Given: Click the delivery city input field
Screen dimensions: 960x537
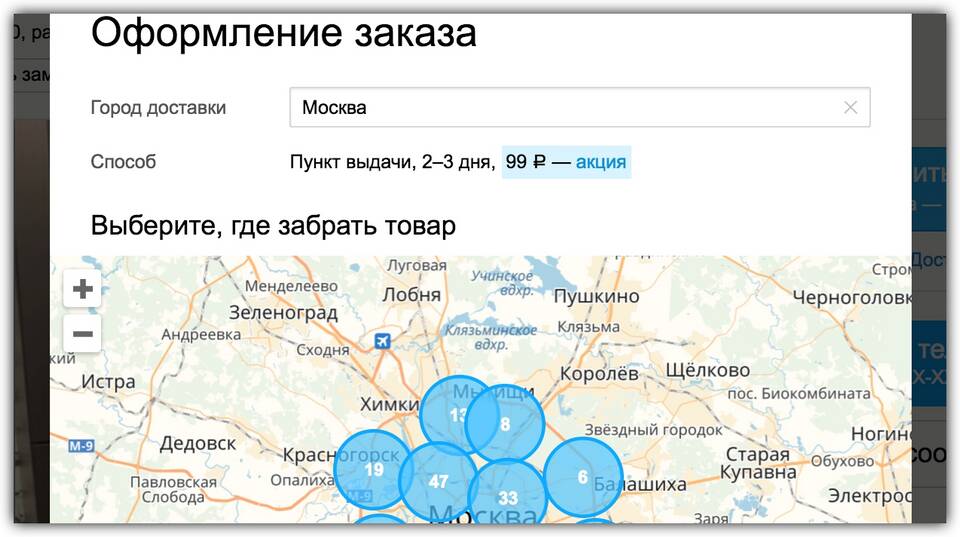Looking at the screenshot, I should coord(560,108).
